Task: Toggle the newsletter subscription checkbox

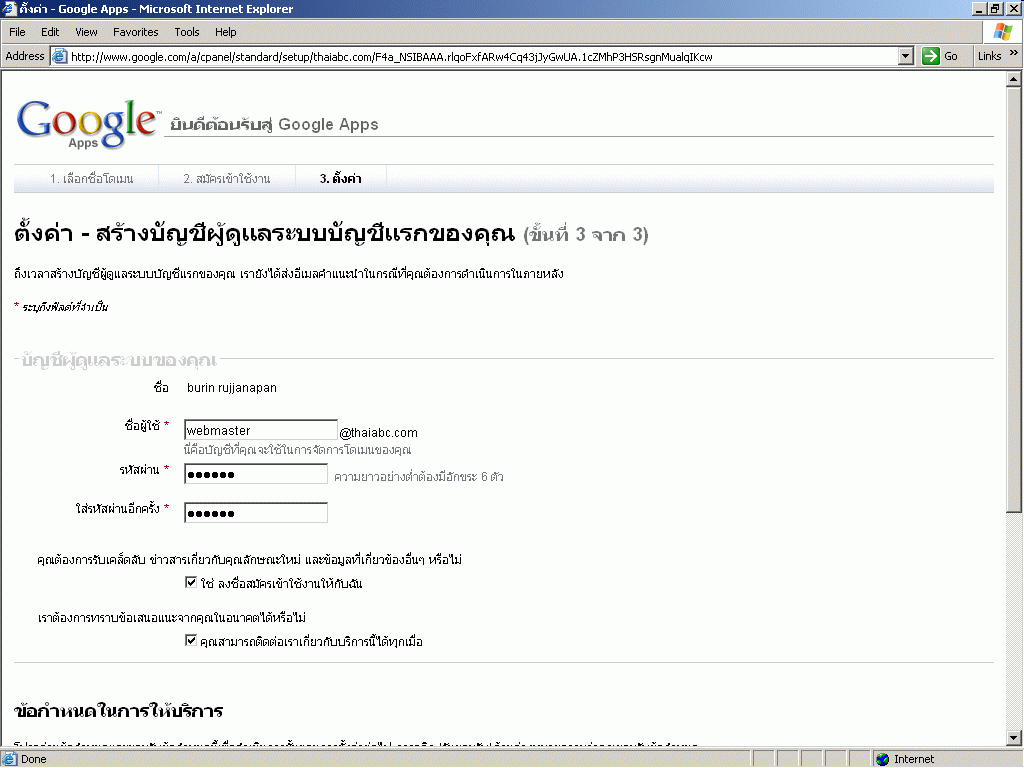Action: (191, 582)
